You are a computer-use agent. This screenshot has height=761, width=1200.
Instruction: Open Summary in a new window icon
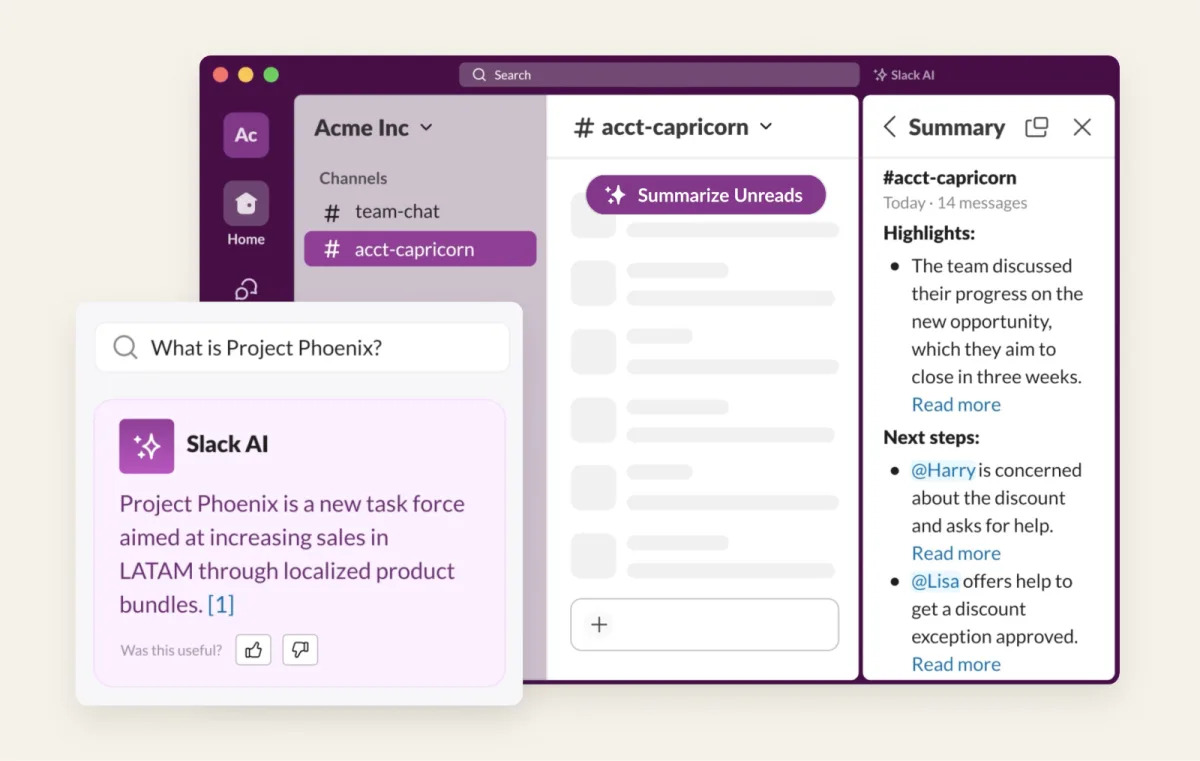1037,127
